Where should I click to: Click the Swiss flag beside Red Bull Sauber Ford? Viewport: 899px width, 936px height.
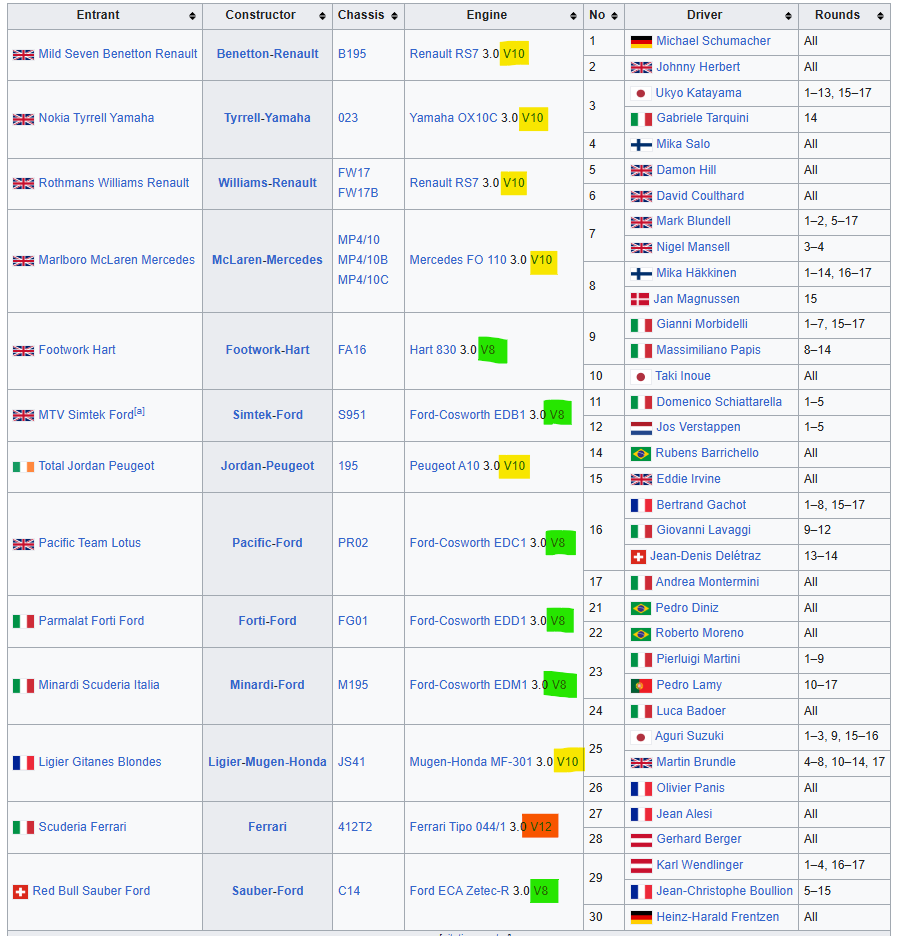click(x=20, y=892)
